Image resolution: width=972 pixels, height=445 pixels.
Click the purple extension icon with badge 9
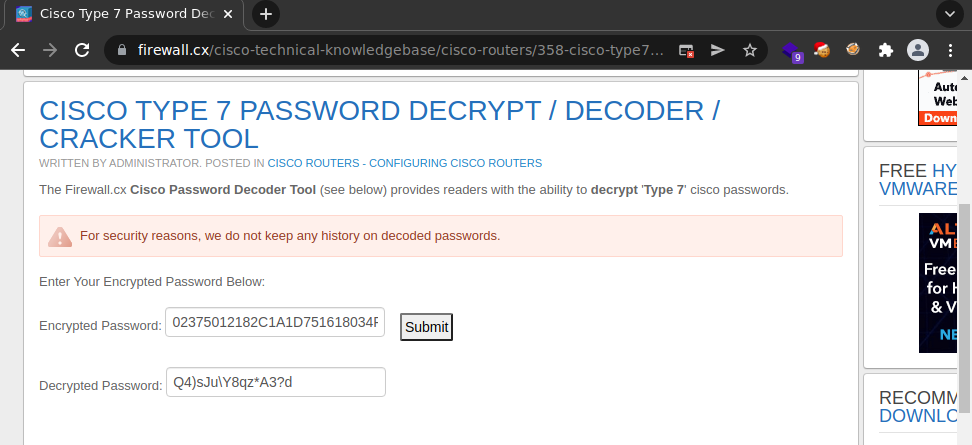792,51
